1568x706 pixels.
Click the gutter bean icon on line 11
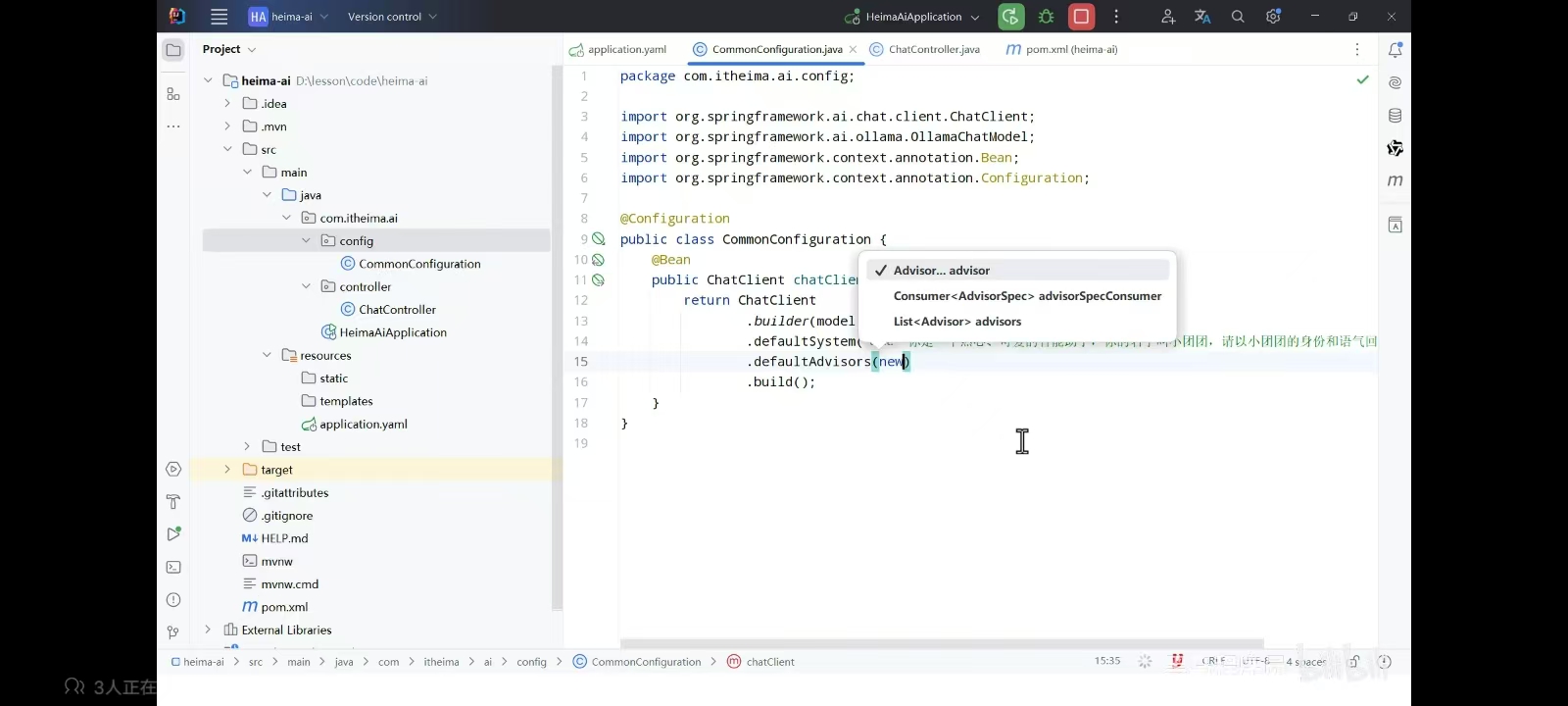pos(598,279)
